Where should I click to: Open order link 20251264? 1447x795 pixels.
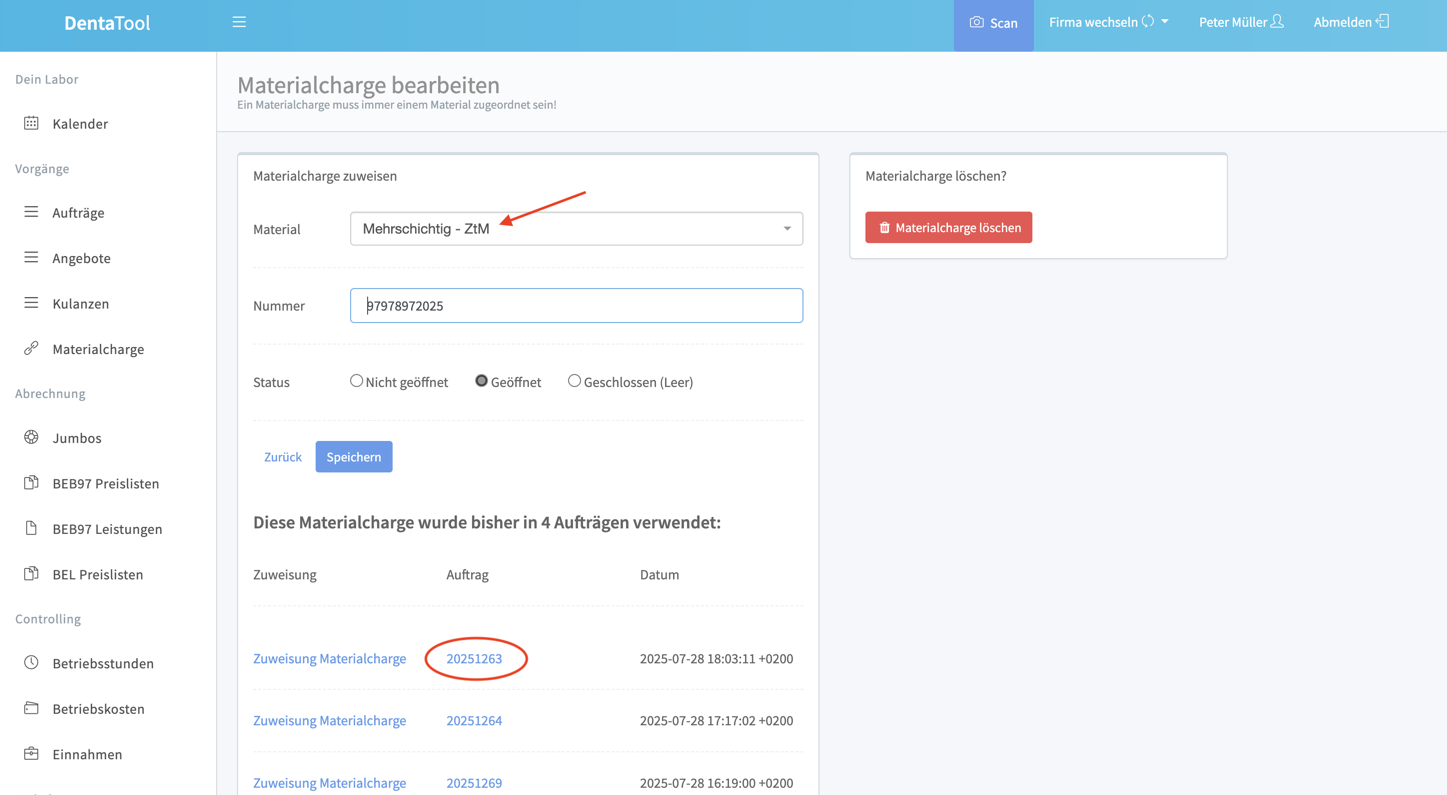click(x=474, y=720)
